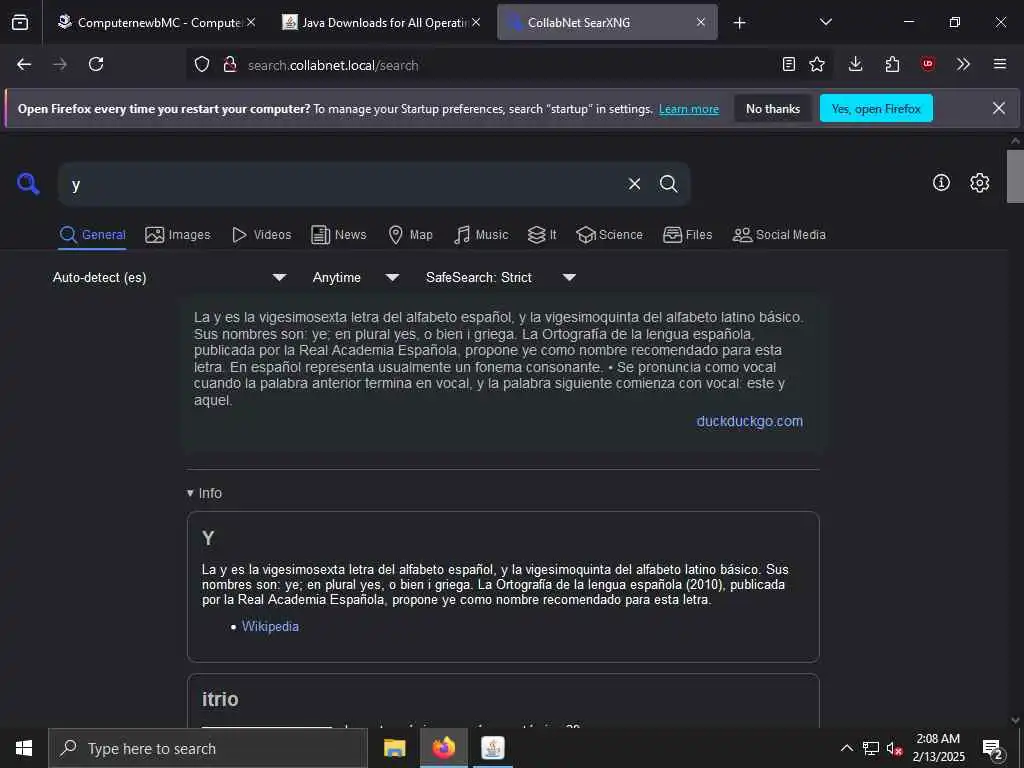The image size is (1024, 768).
Task: Open the Windows Start menu
Action: point(24,748)
